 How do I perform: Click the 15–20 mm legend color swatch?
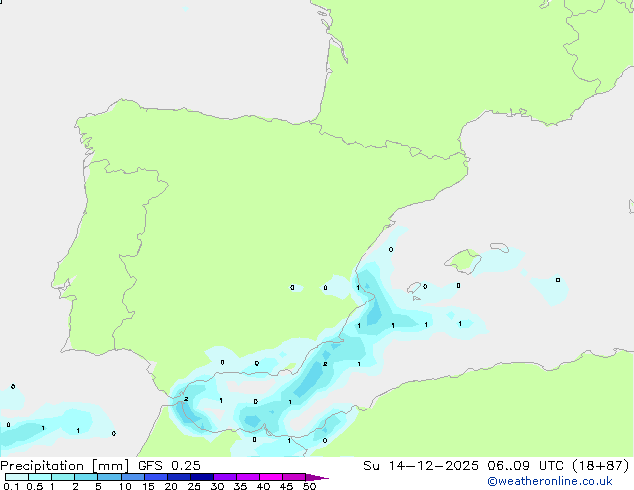coord(156,477)
